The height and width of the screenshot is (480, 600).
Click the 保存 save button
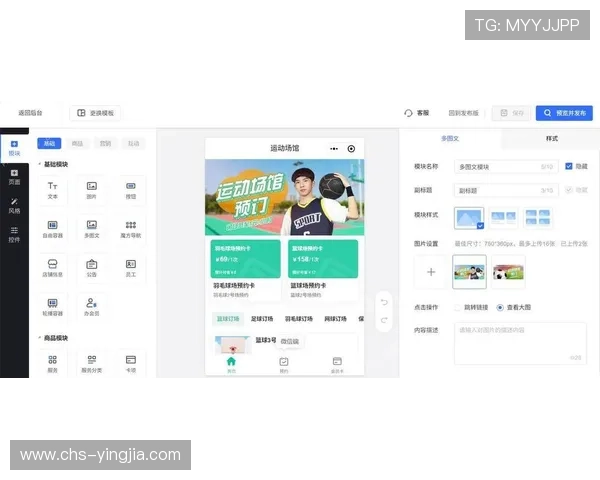pos(512,113)
